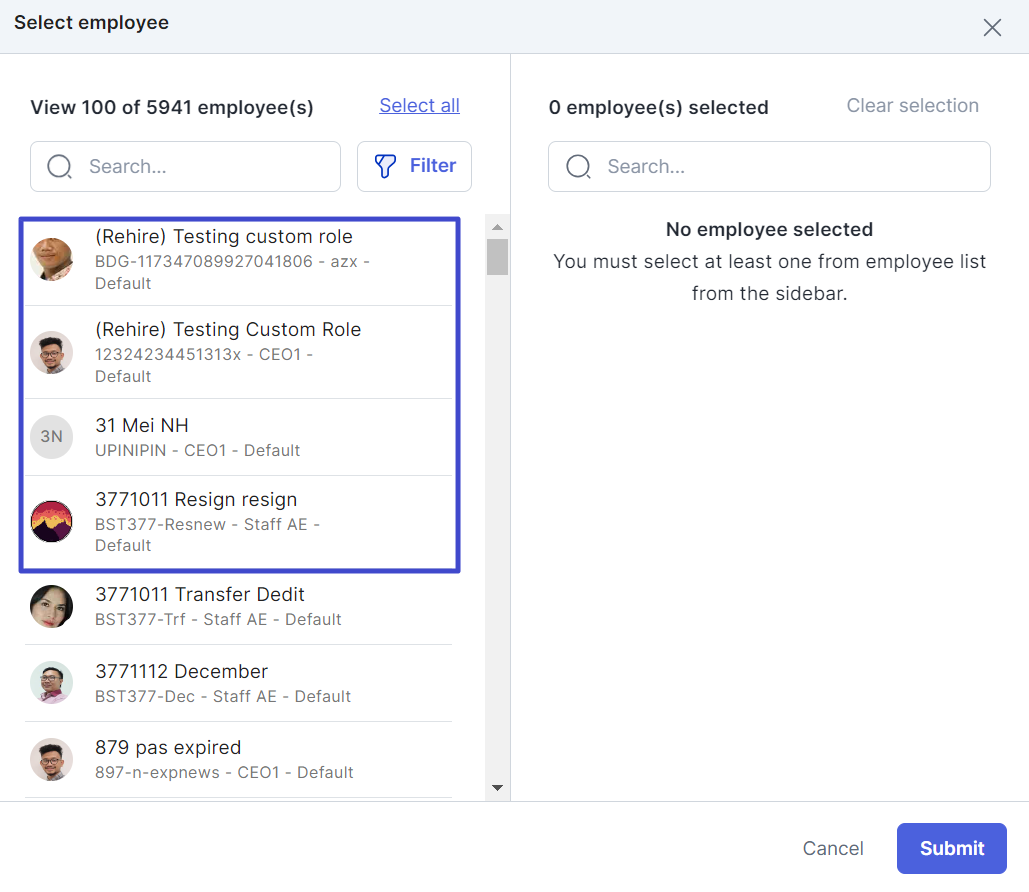Click the scrollbar down arrow in employee list
Image resolution: width=1029 pixels, height=892 pixels.
497,789
